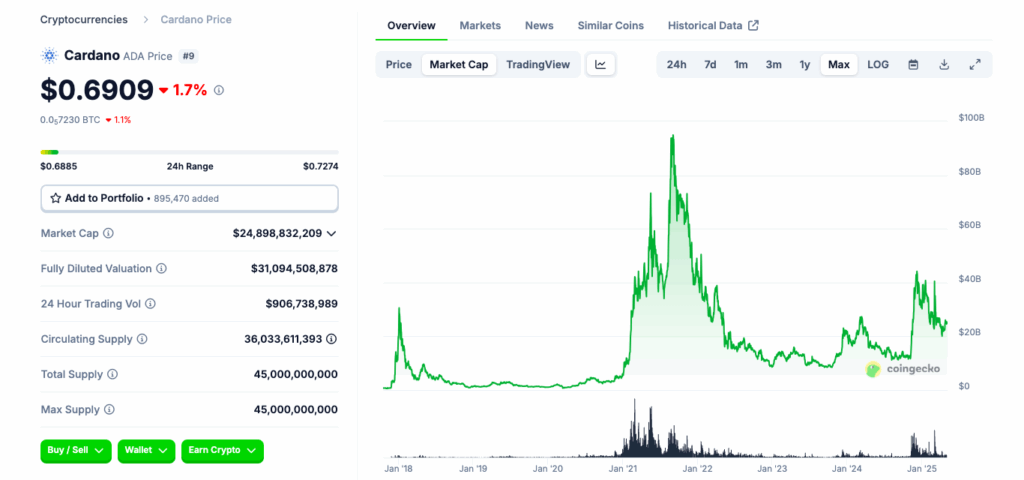Click the Jan '25 axis label

[x=923, y=469]
